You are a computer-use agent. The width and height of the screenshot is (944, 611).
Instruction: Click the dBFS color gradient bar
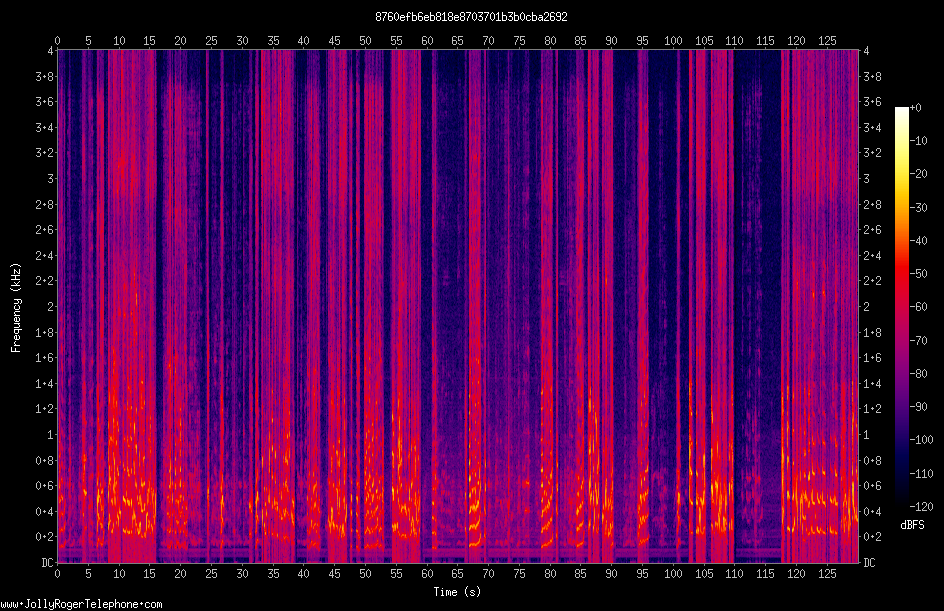coord(901,307)
